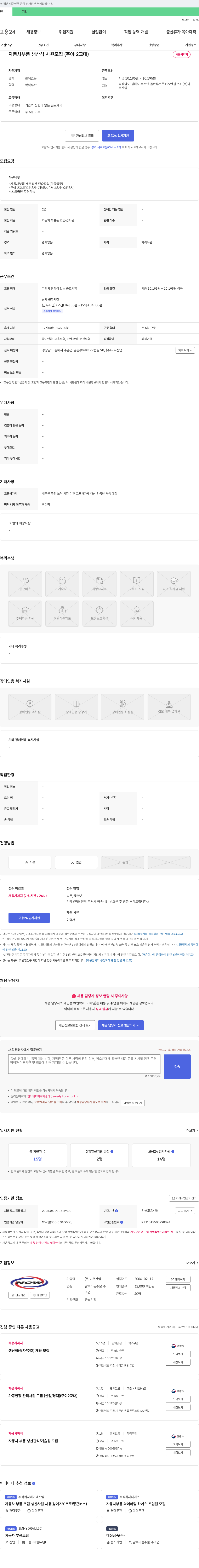This screenshot has height=1568, width=199.
Task: Click info icon beside 빅데이터 추천 정보
Action: click(33, 1483)
